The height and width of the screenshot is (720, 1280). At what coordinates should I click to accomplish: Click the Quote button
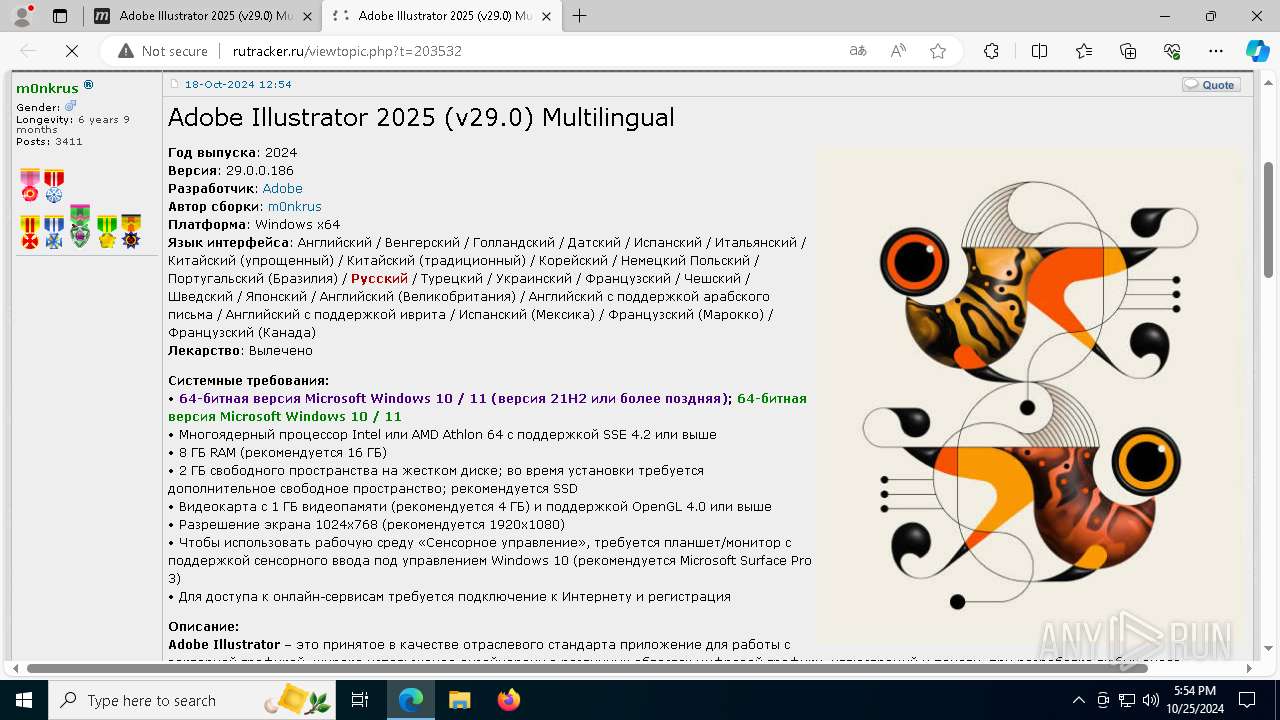[1211, 85]
